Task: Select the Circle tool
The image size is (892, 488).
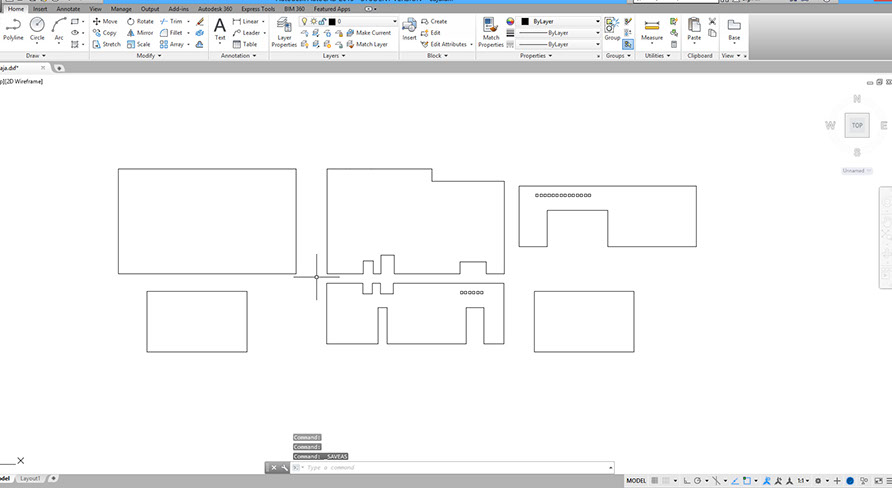Action: pos(37,28)
